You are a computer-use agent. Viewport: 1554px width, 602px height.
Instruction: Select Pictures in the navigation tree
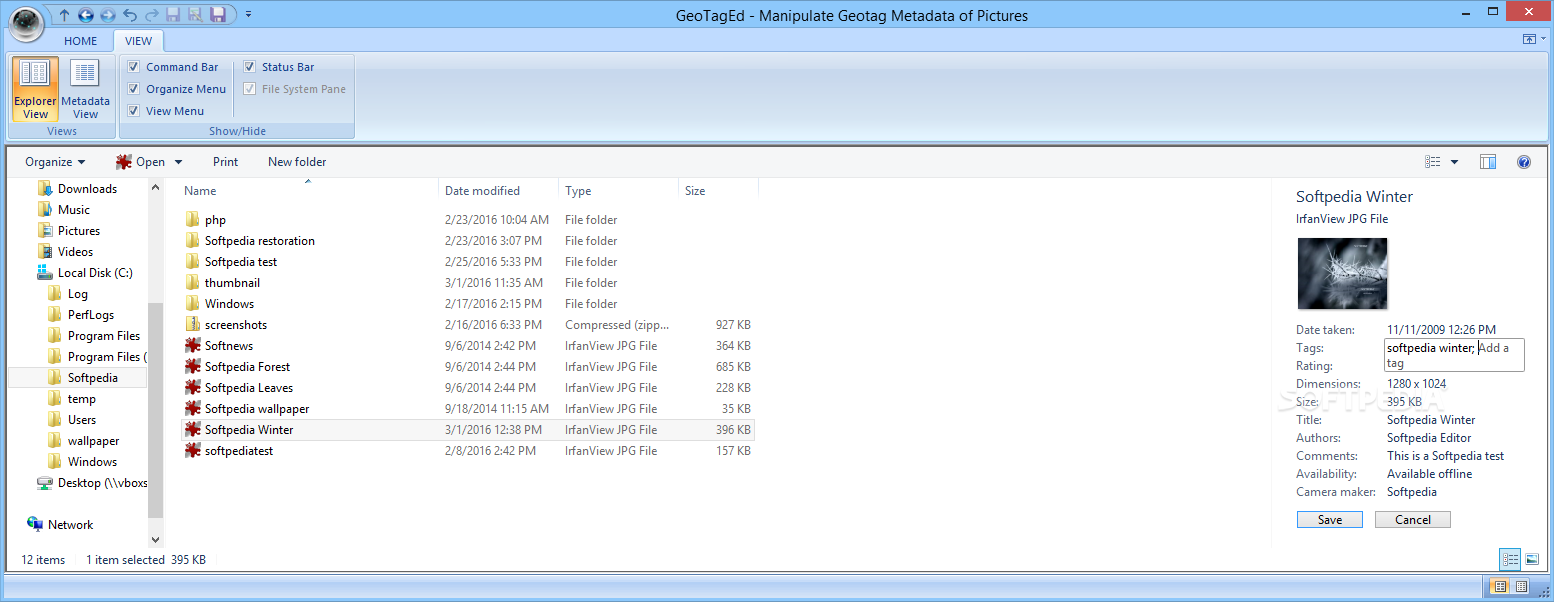(79, 231)
